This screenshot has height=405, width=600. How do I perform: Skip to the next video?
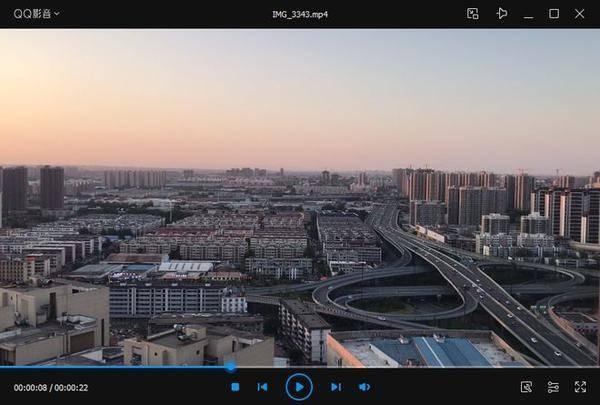click(336, 387)
